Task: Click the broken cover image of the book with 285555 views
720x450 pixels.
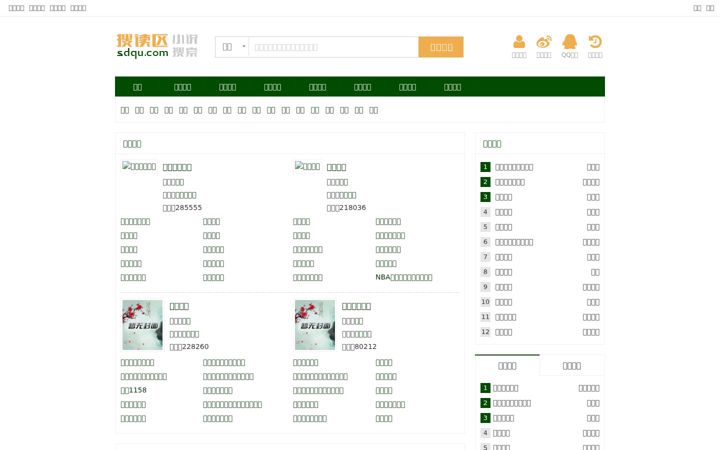Action: 139,166
